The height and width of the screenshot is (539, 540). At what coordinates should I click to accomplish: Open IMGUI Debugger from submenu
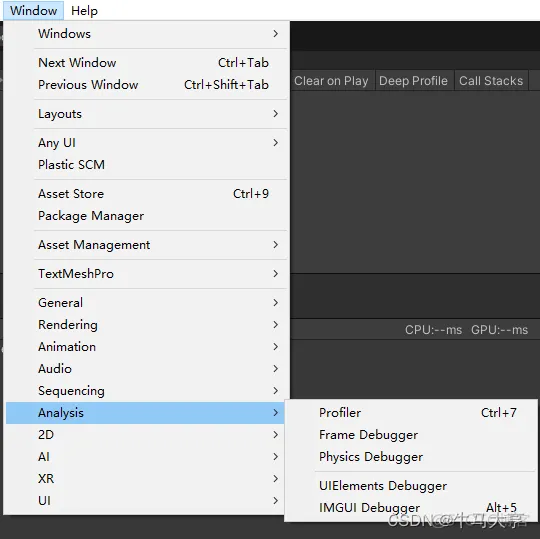coord(411,508)
